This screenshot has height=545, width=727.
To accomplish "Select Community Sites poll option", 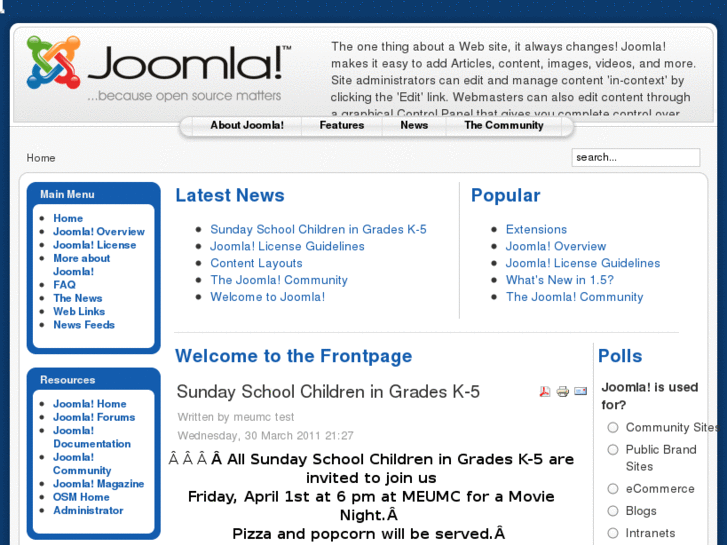I will [613, 427].
